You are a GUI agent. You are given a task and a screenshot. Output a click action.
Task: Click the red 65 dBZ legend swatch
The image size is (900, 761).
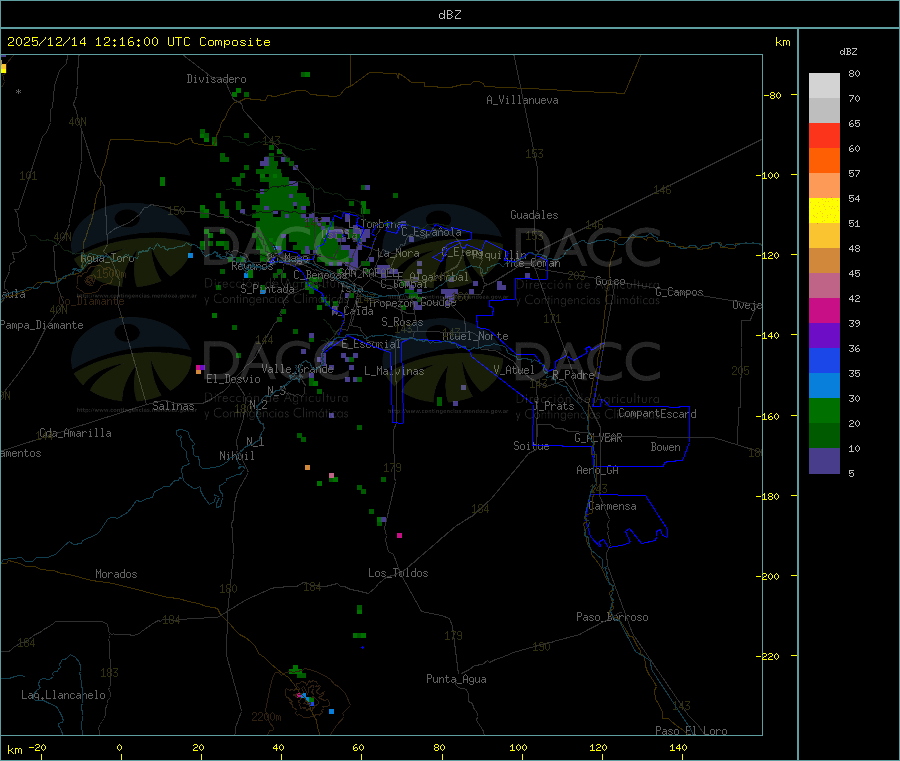pyautogui.click(x=824, y=135)
